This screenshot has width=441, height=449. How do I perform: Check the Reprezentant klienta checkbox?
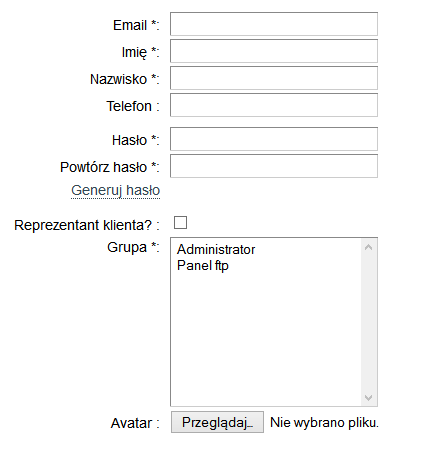pyautogui.click(x=180, y=222)
